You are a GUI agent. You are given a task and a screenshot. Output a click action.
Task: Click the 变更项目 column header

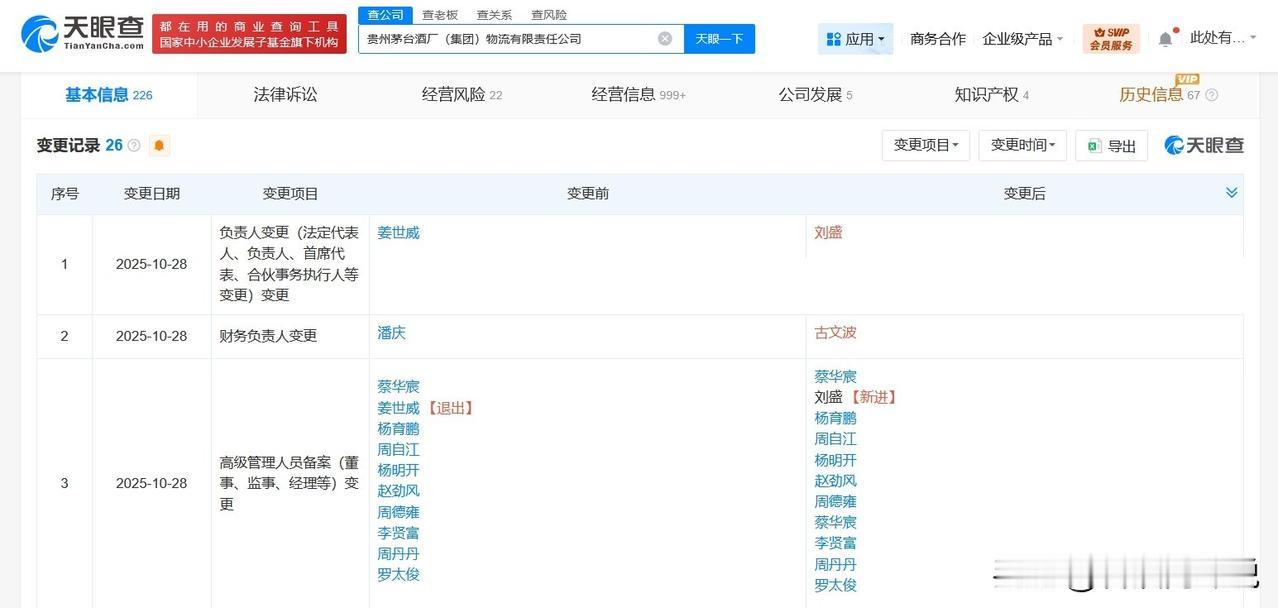click(290, 194)
